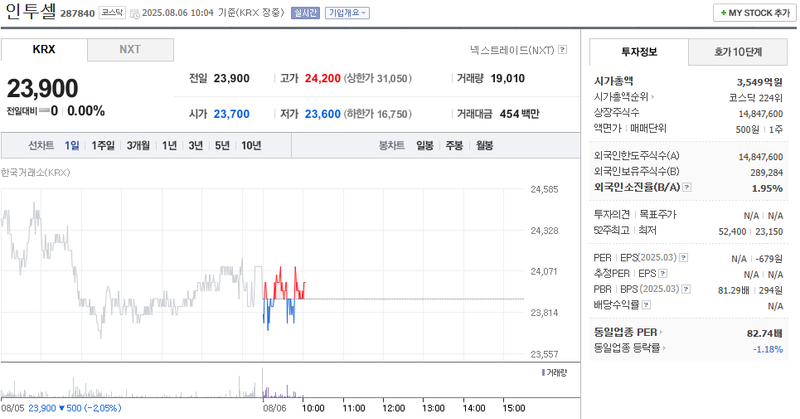Open help icon next to PBR BPS(2025.03)
Image resolution: width=800 pixels, height=419 pixels.
pyautogui.click(x=686, y=289)
